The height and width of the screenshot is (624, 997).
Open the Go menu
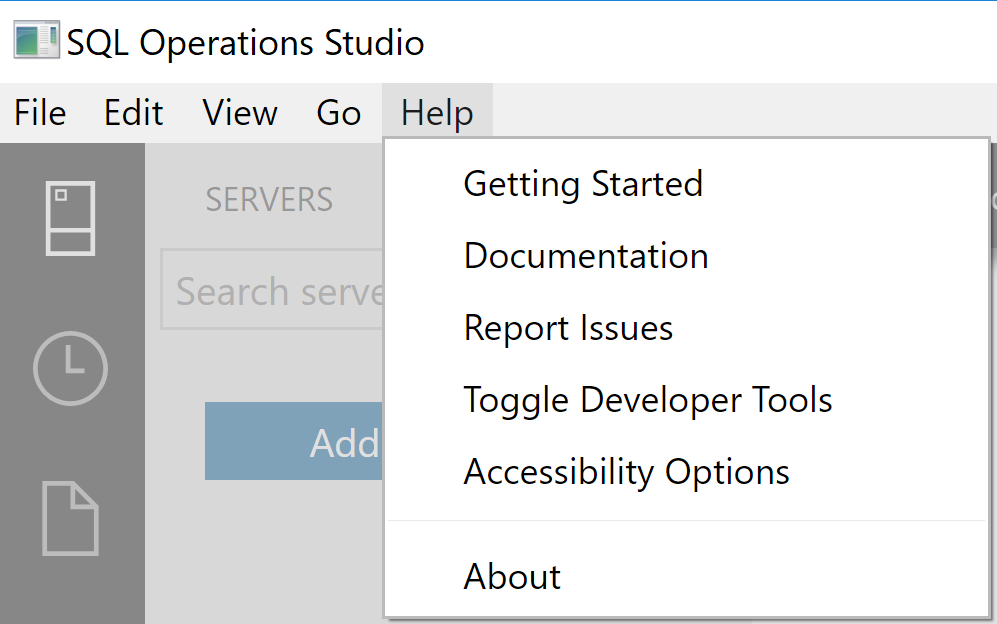click(338, 113)
